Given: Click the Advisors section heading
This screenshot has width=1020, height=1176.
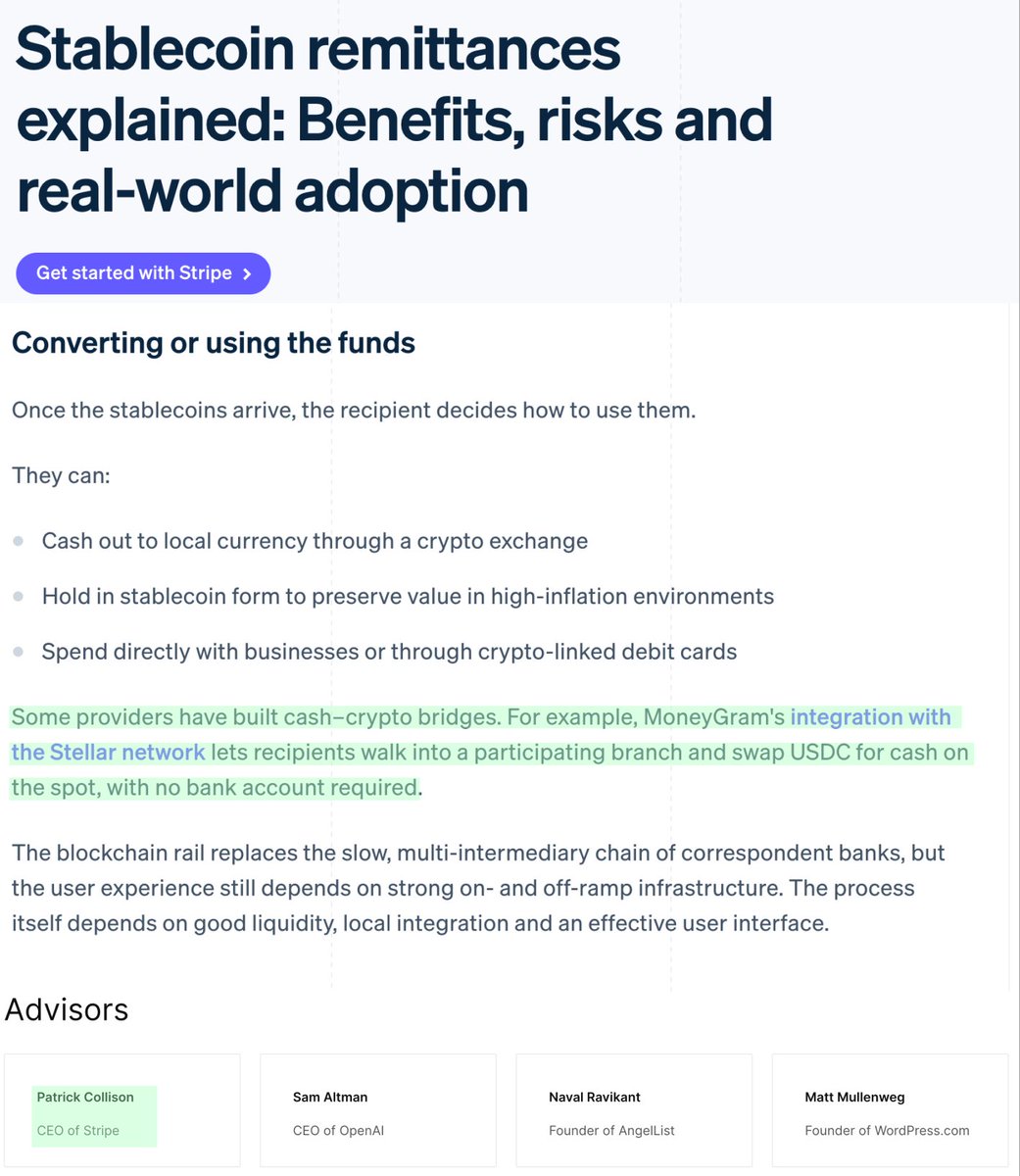Looking at the screenshot, I should tap(67, 1009).
